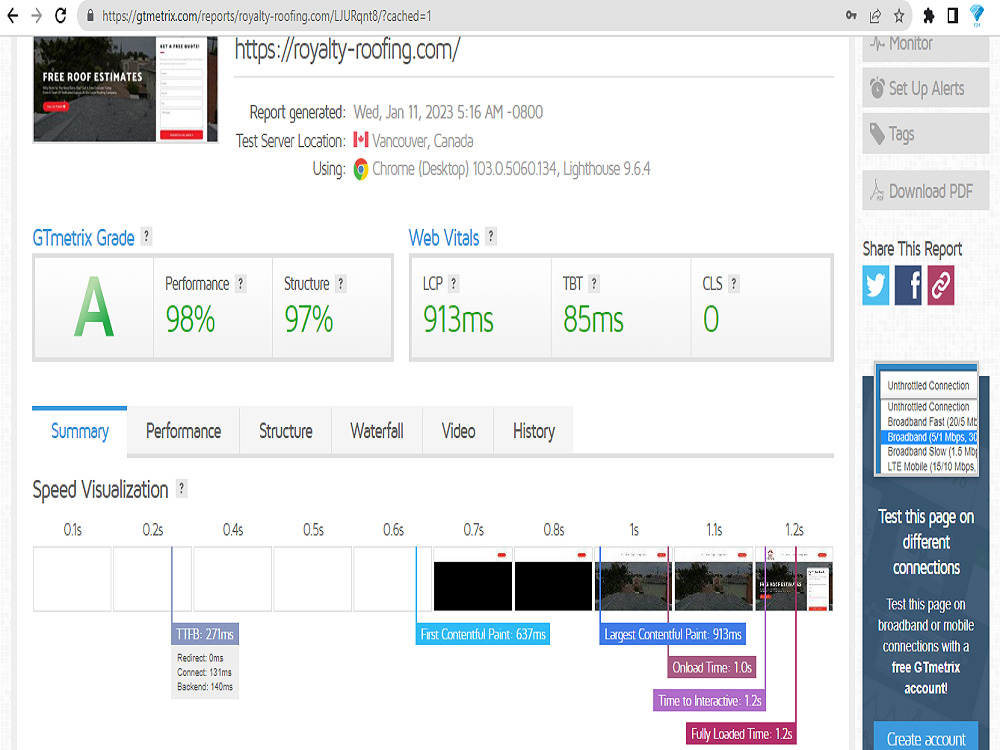Click the TTFB: 271ms marker

pos(205,634)
